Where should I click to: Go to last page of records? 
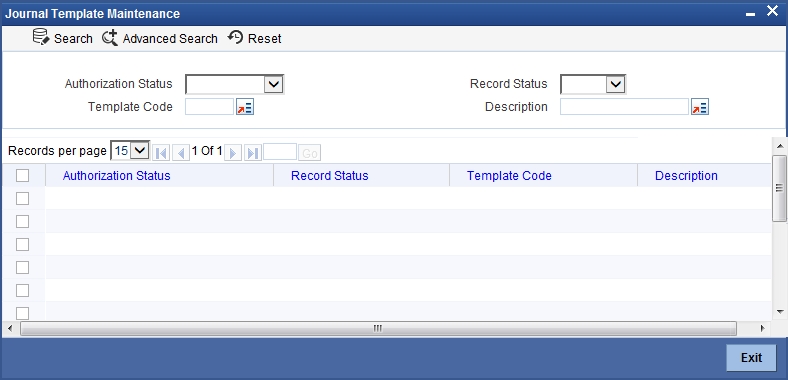click(253, 153)
